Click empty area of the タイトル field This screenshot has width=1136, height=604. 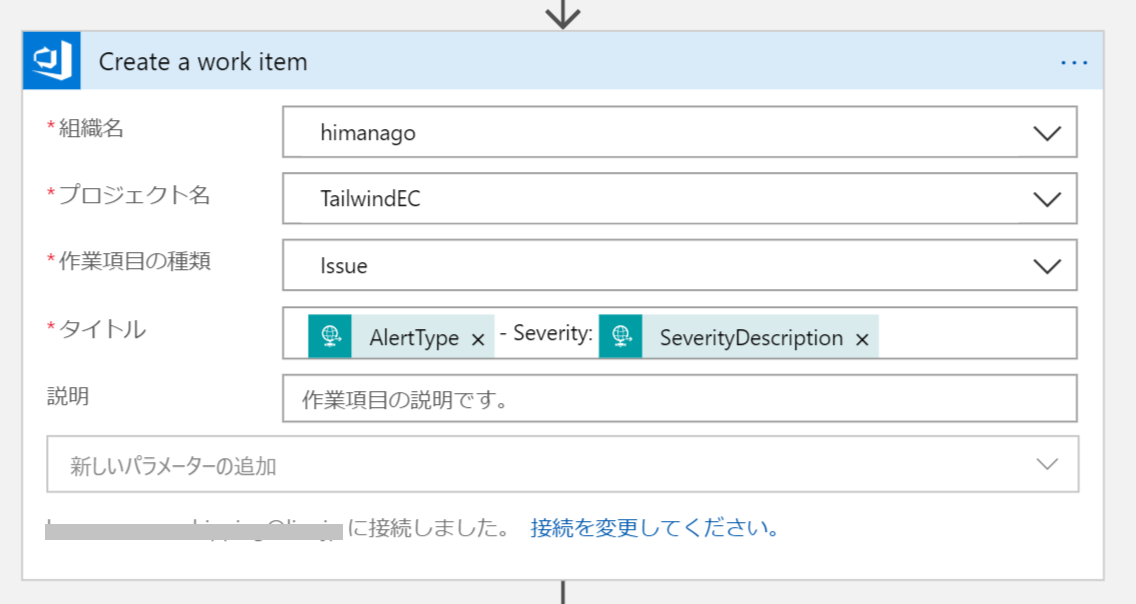coord(977,333)
